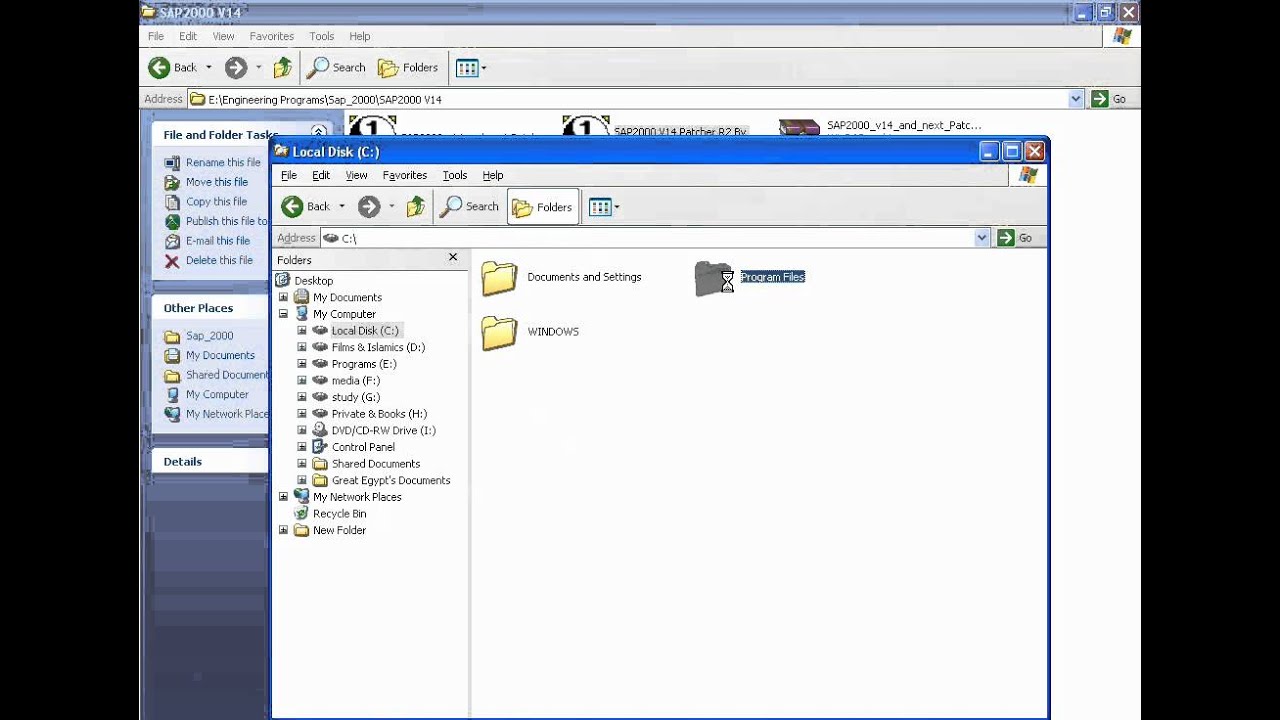Open Edit menu in Local Disk window
The width and height of the screenshot is (1280, 720).
tap(321, 175)
